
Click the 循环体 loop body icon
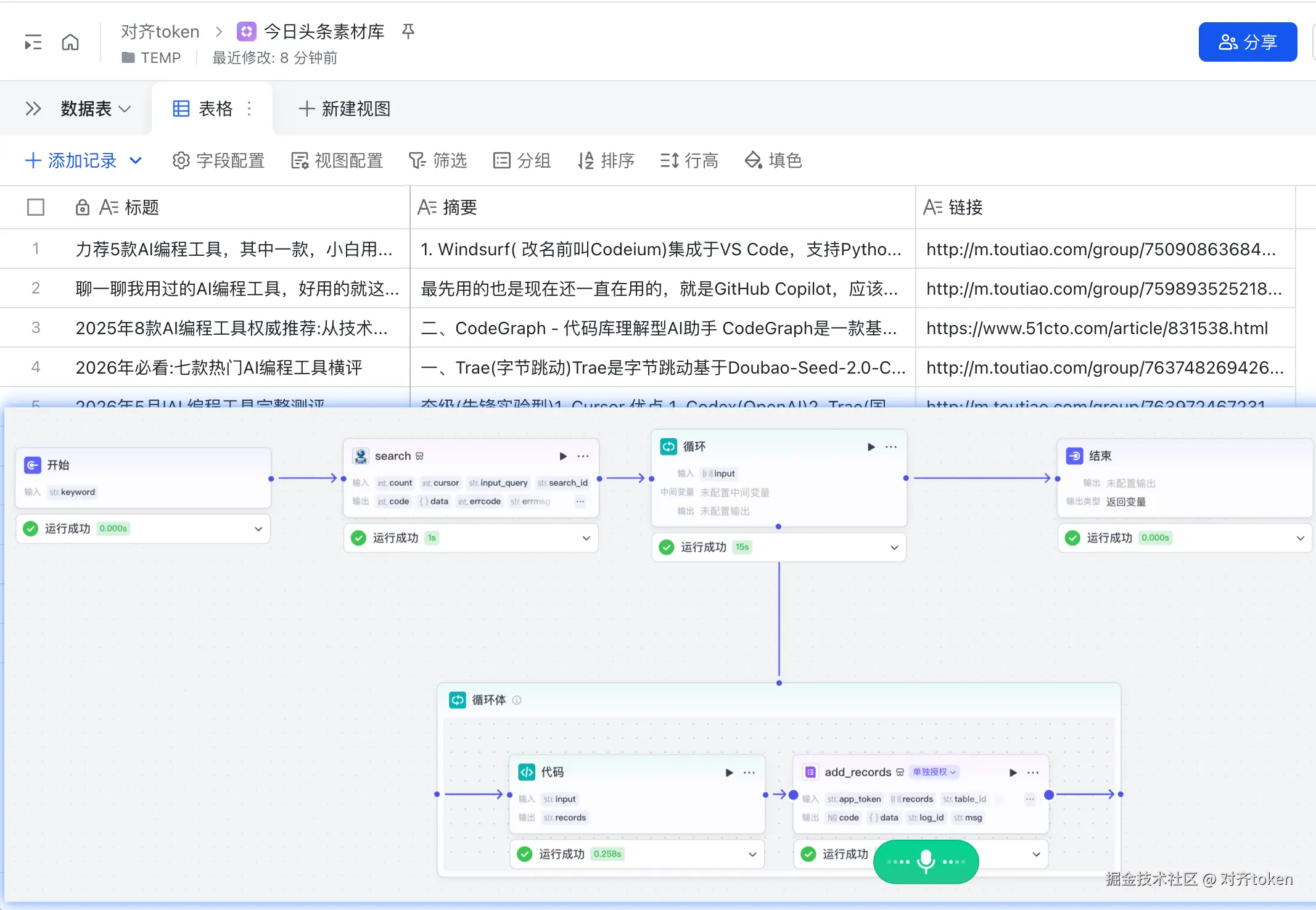click(458, 700)
